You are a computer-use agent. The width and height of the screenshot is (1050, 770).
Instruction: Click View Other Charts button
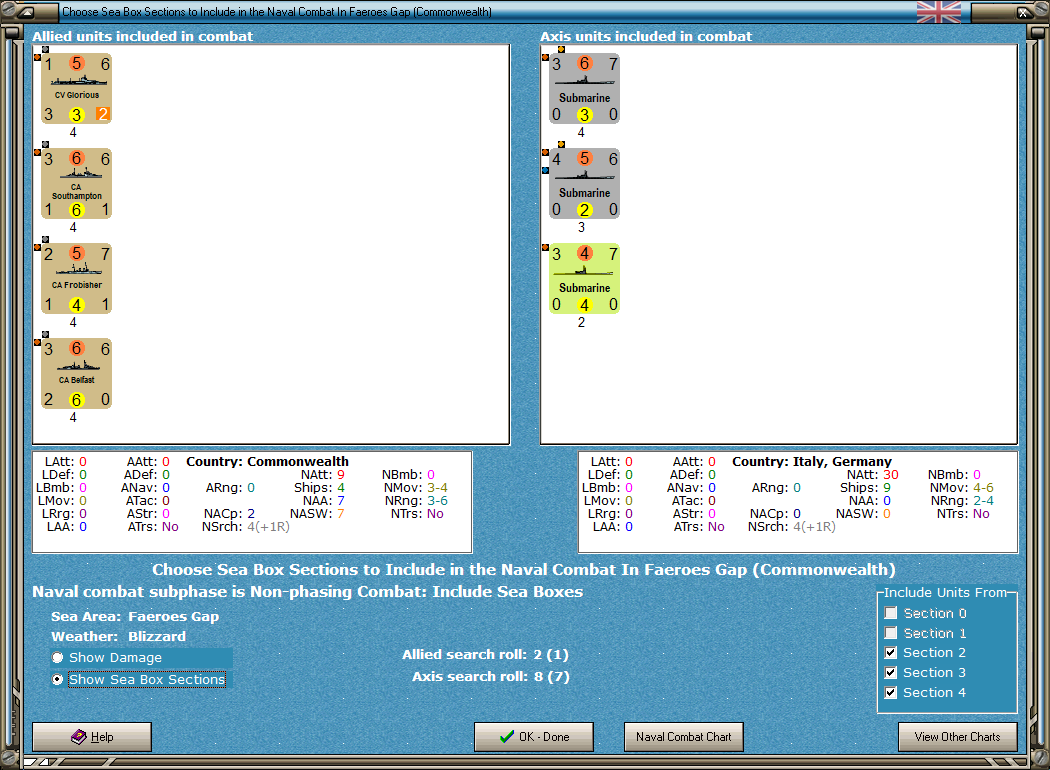[958, 737]
